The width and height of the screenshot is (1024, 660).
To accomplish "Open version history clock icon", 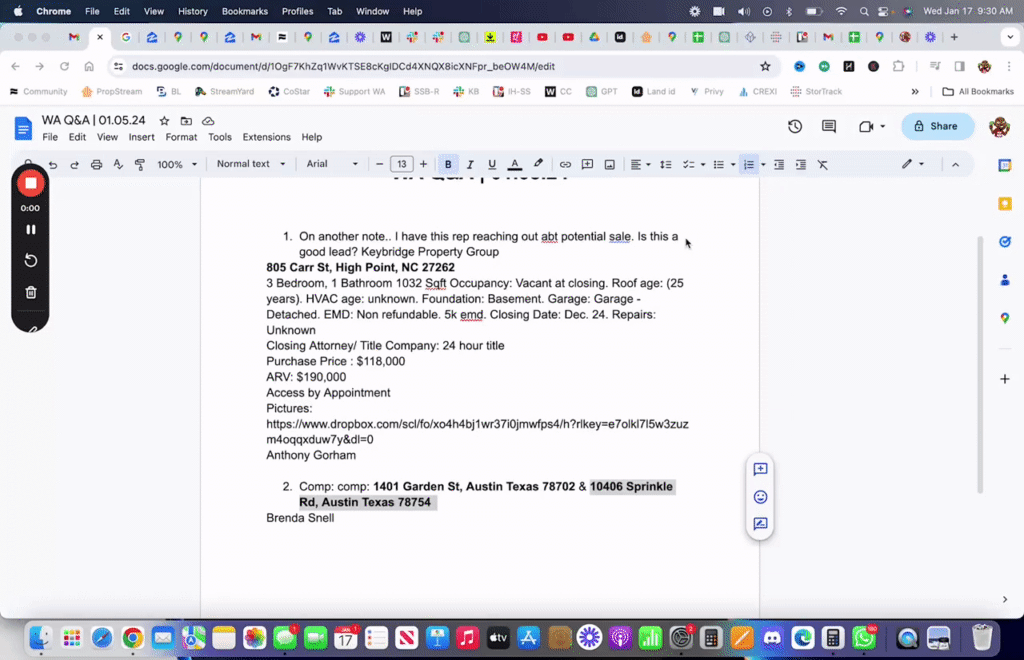I will (795, 127).
